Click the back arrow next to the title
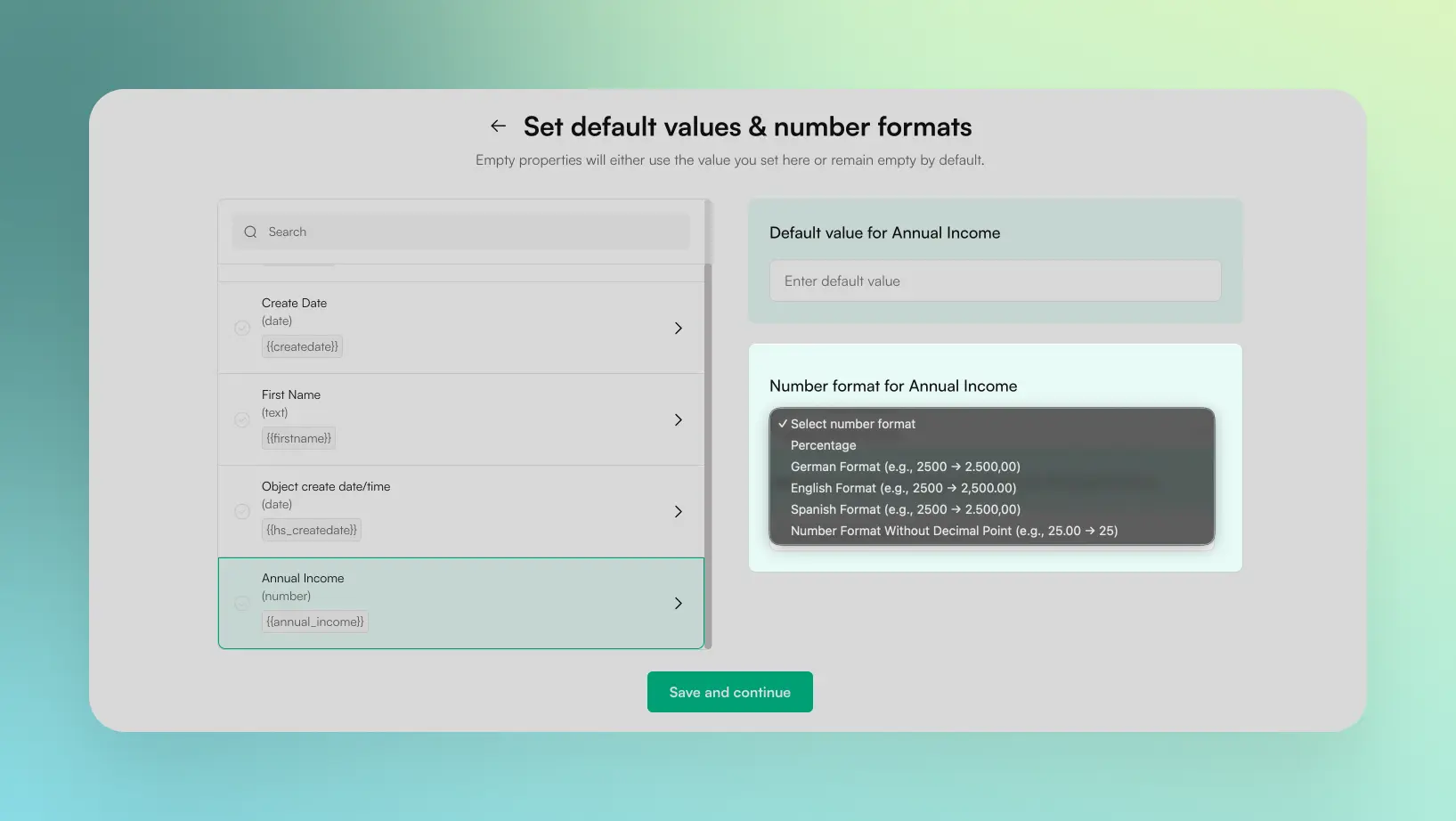Image resolution: width=1456 pixels, height=821 pixels. [x=497, y=126]
